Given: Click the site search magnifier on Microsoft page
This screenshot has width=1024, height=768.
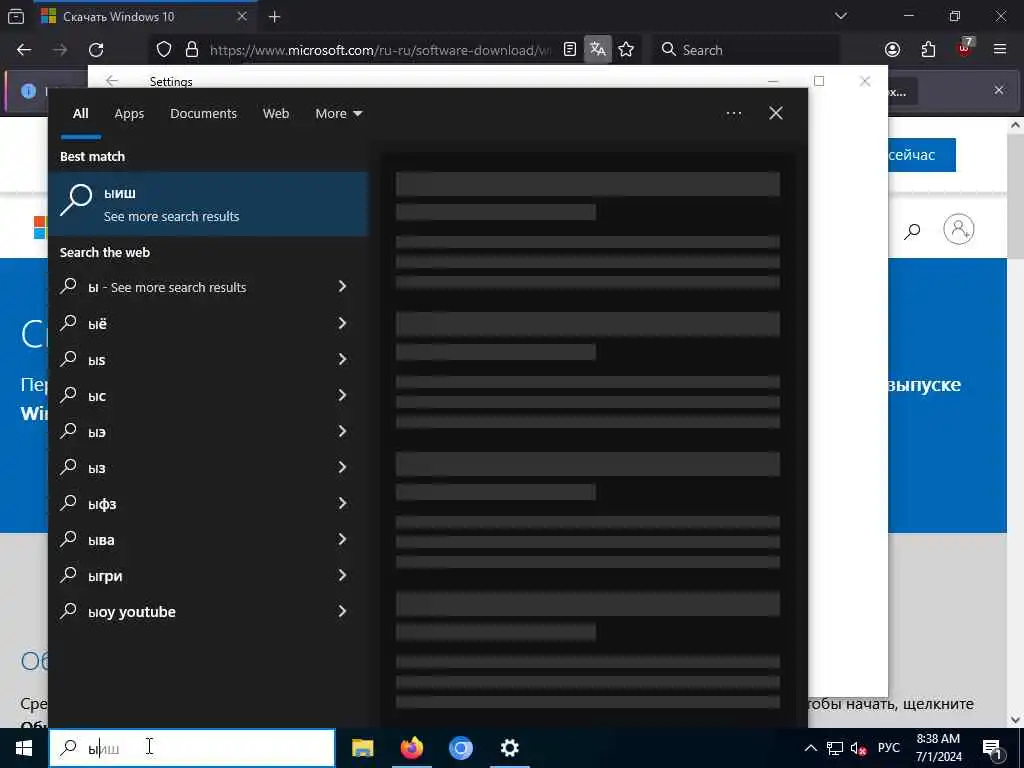Looking at the screenshot, I should (x=912, y=230).
